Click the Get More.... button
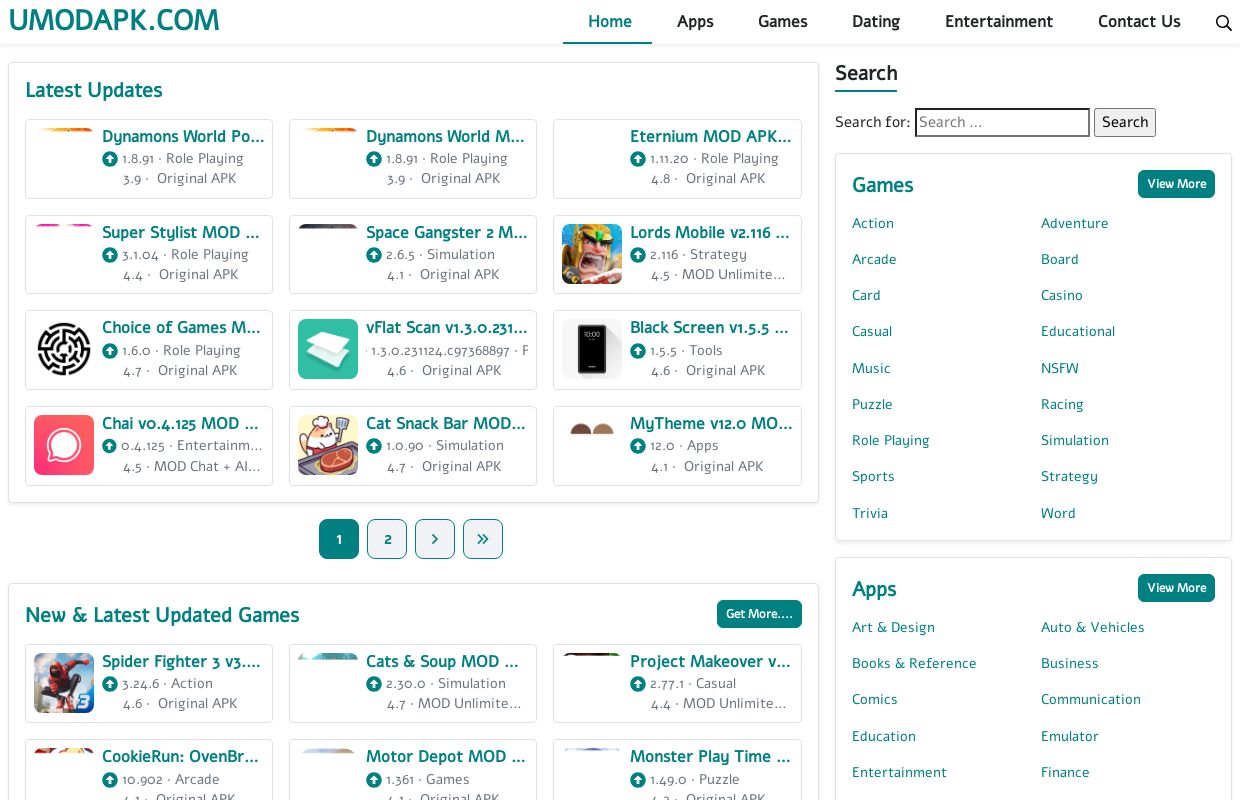 tap(759, 614)
